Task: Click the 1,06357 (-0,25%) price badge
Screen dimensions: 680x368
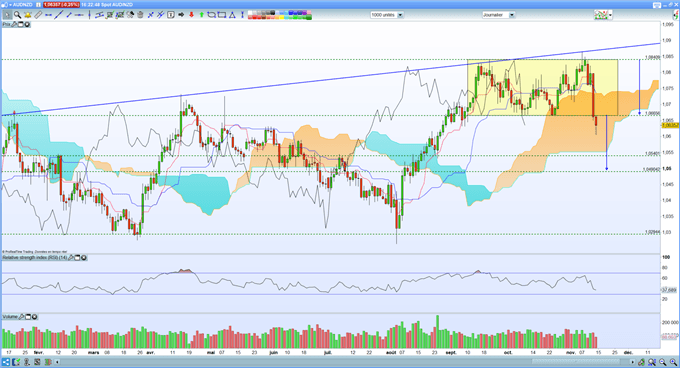Action: coord(61,5)
